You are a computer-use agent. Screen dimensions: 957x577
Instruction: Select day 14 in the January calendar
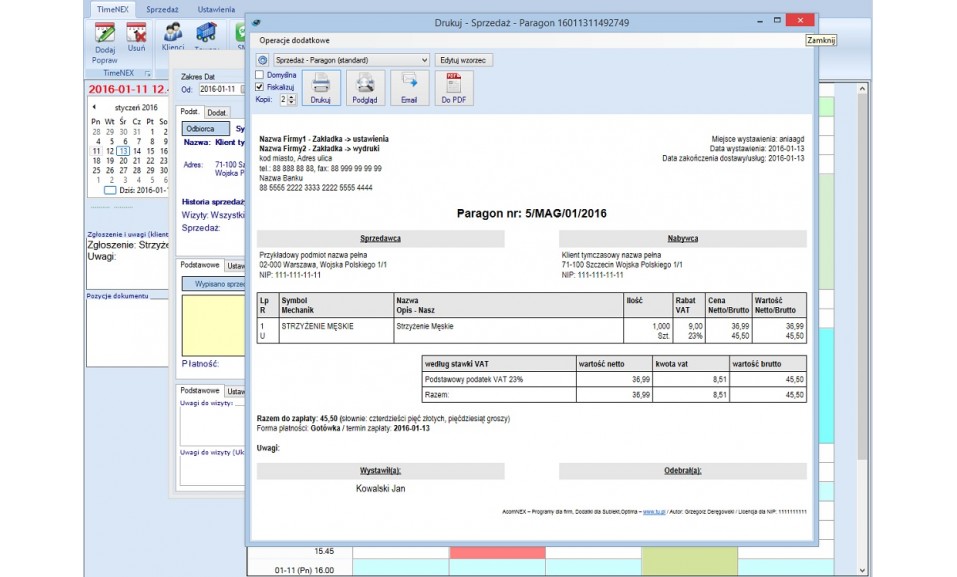tap(136, 151)
